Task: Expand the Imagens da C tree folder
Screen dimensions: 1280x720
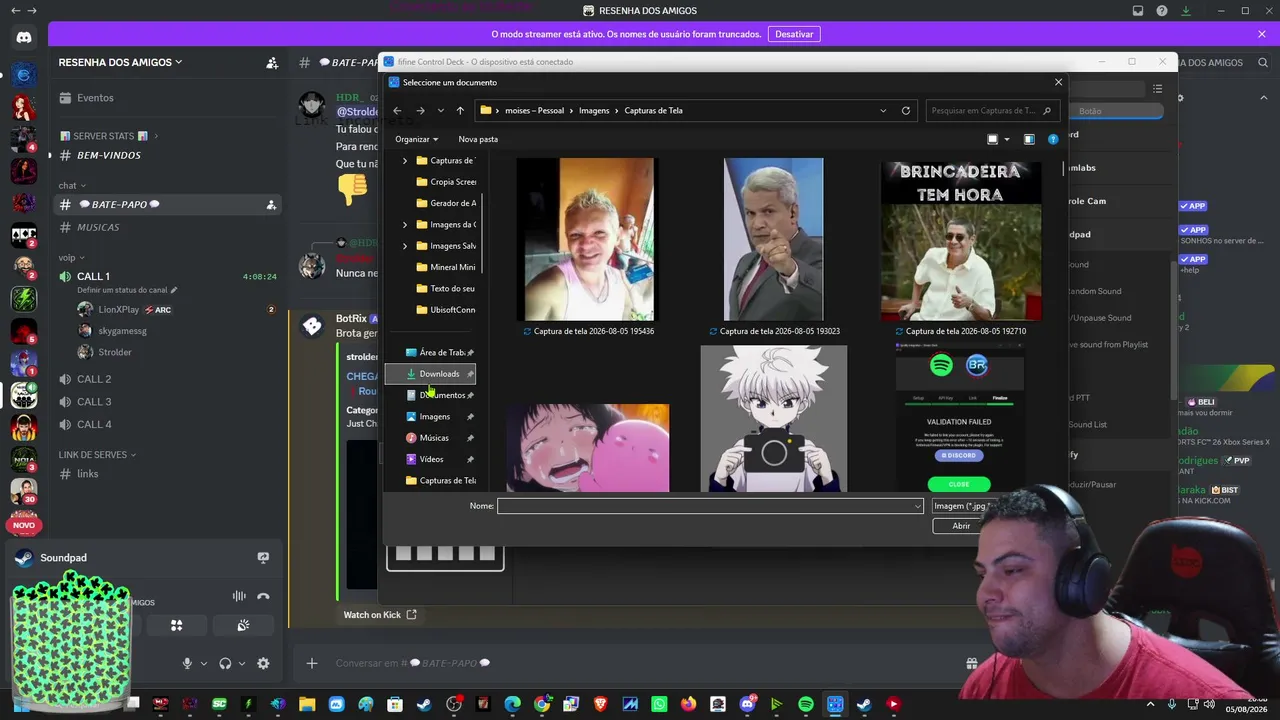Action: click(405, 225)
